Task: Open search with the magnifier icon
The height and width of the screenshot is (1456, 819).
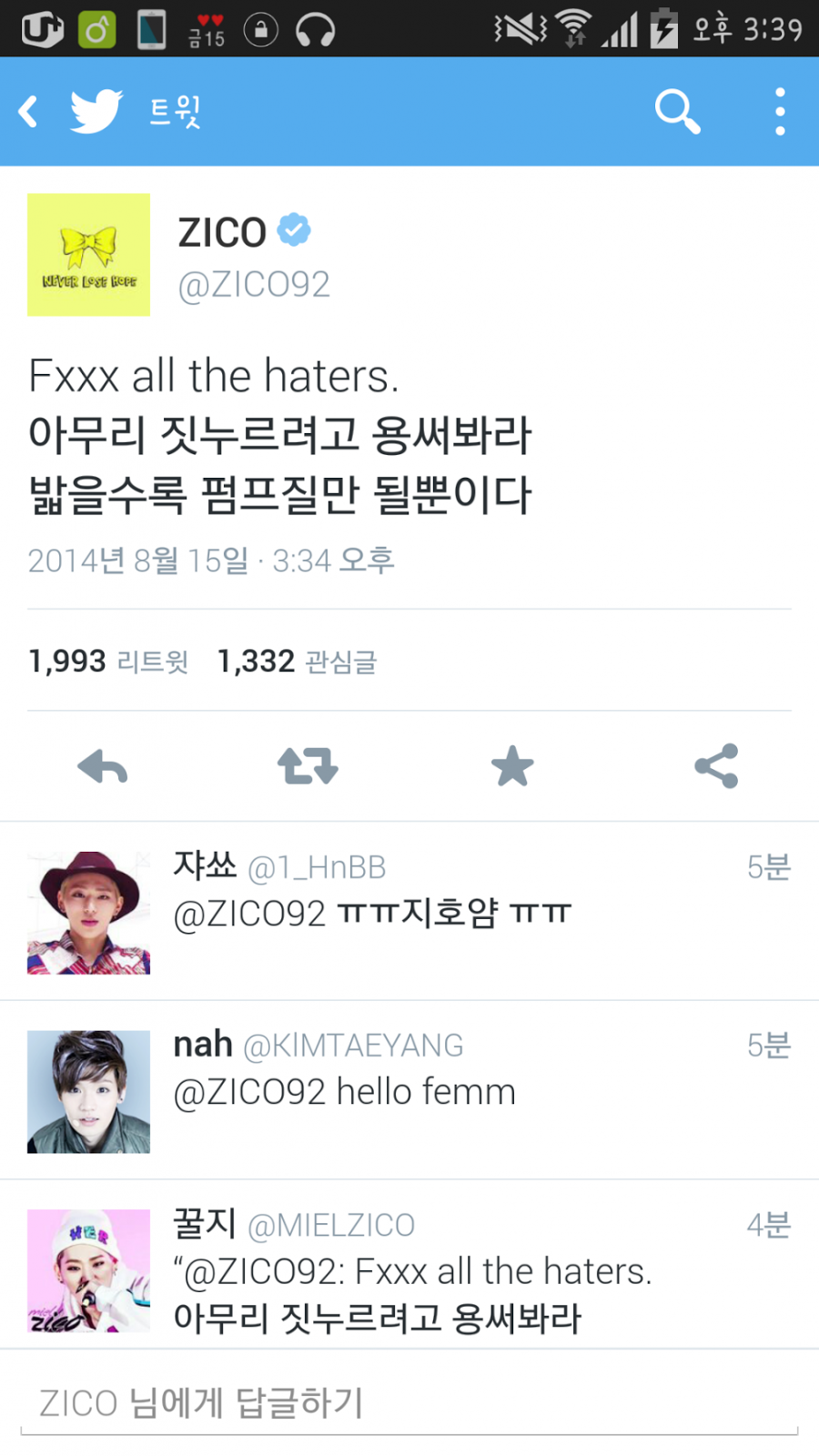Action: (x=678, y=112)
